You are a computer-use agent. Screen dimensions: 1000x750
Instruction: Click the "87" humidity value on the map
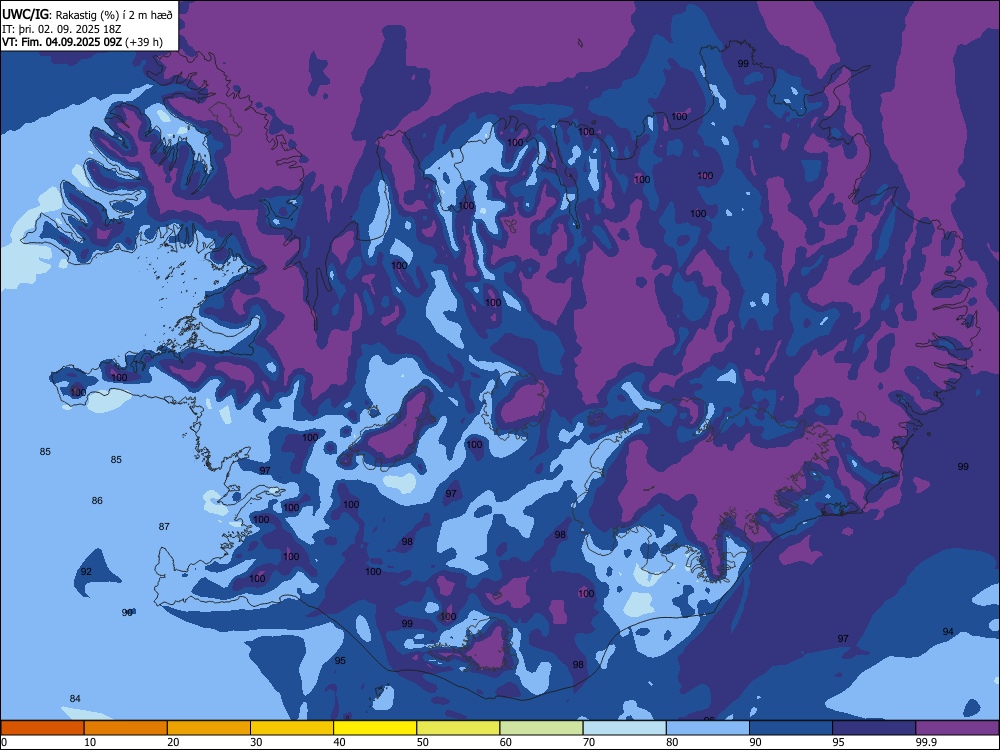[x=164, y=527]
